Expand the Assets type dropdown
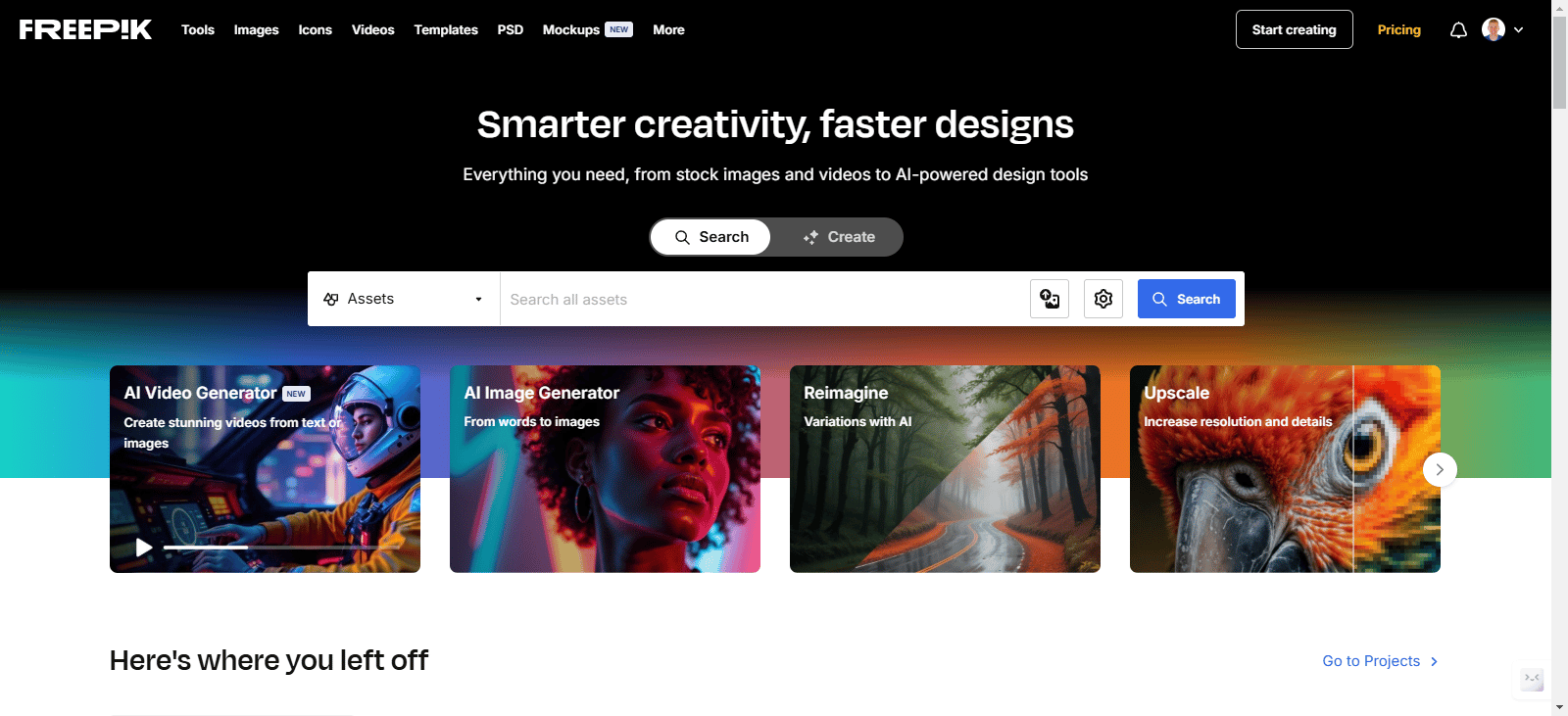The width and height of the screenshot is (1568, 716). coord(404,299)
